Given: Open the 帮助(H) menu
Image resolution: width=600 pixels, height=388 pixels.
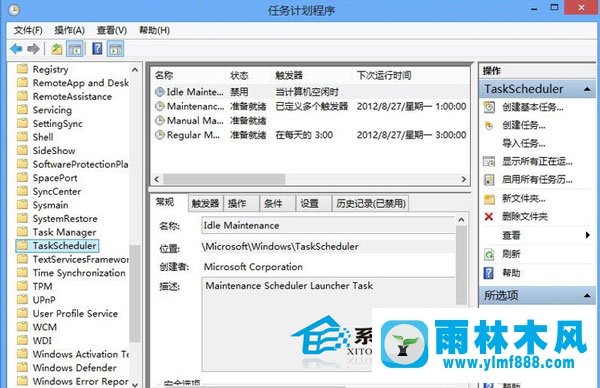Looking at the screenshot, I should click(x=155, y=30).
